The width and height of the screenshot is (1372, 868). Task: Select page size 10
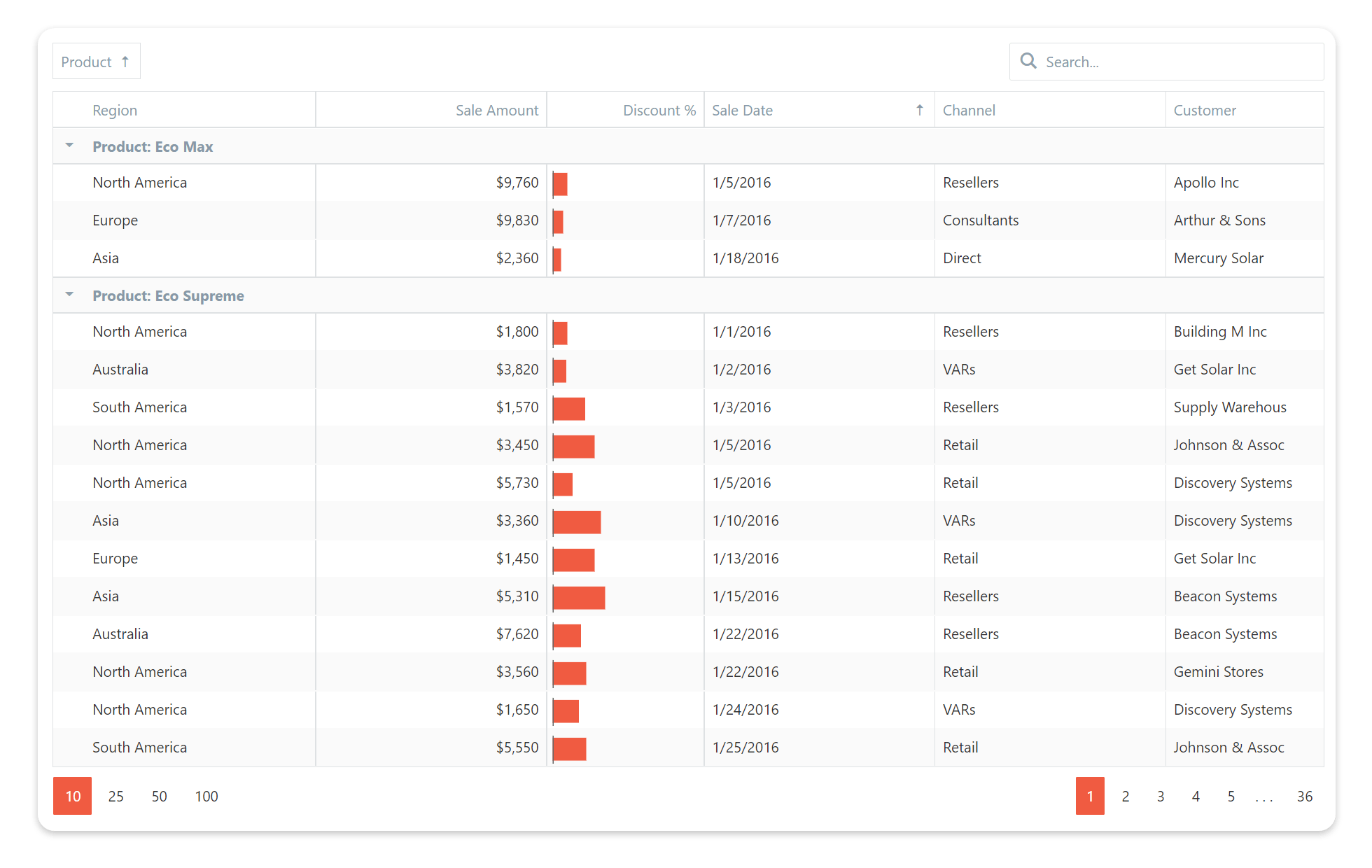73,796
